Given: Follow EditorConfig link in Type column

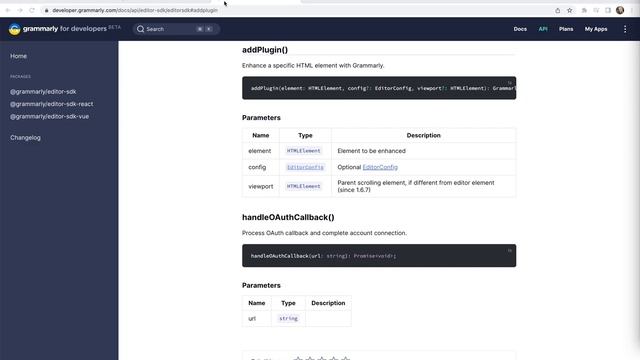Looking at the screenshot, I should pyautogui.click(x=305, y=167).
